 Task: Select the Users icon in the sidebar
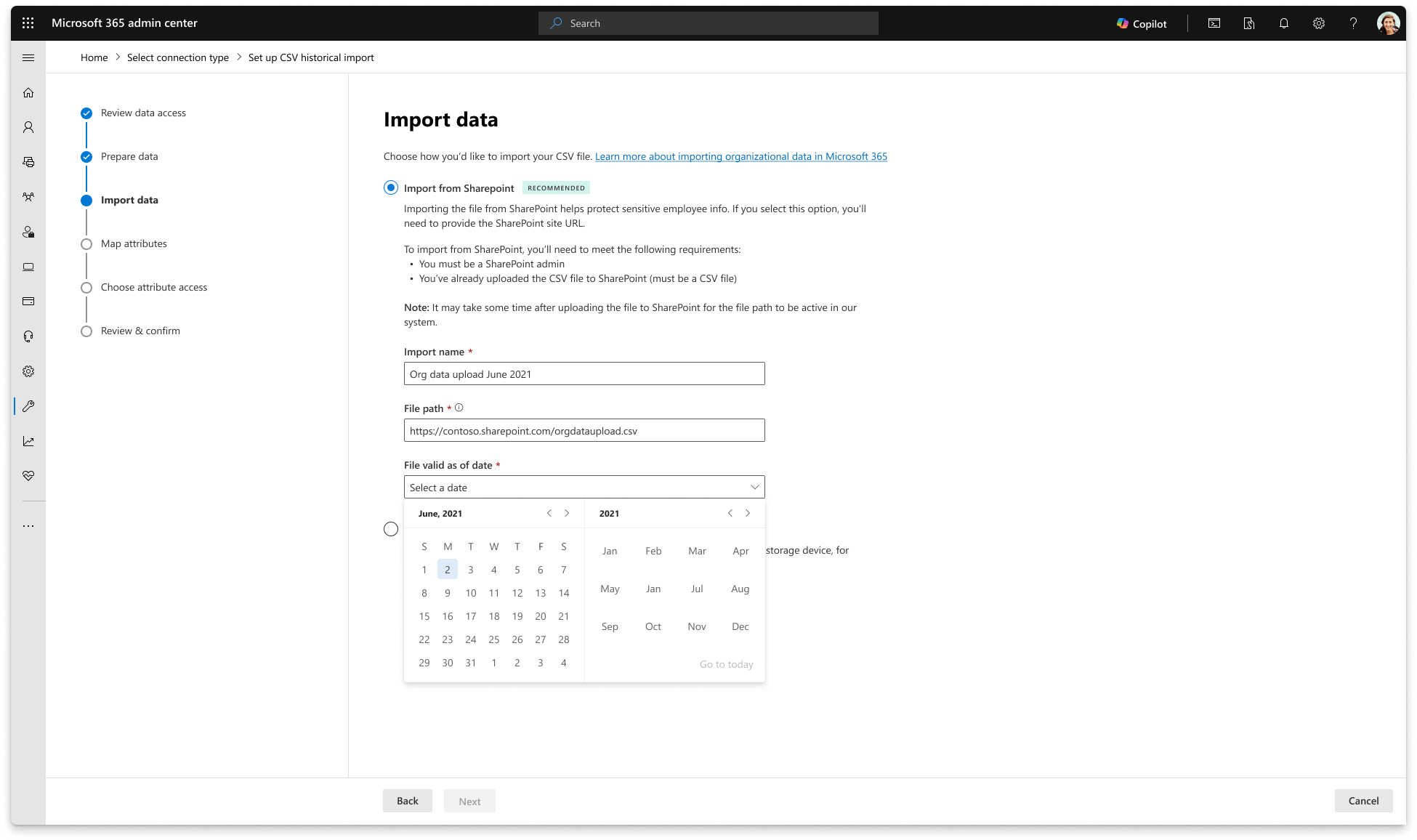pos(29,127)
